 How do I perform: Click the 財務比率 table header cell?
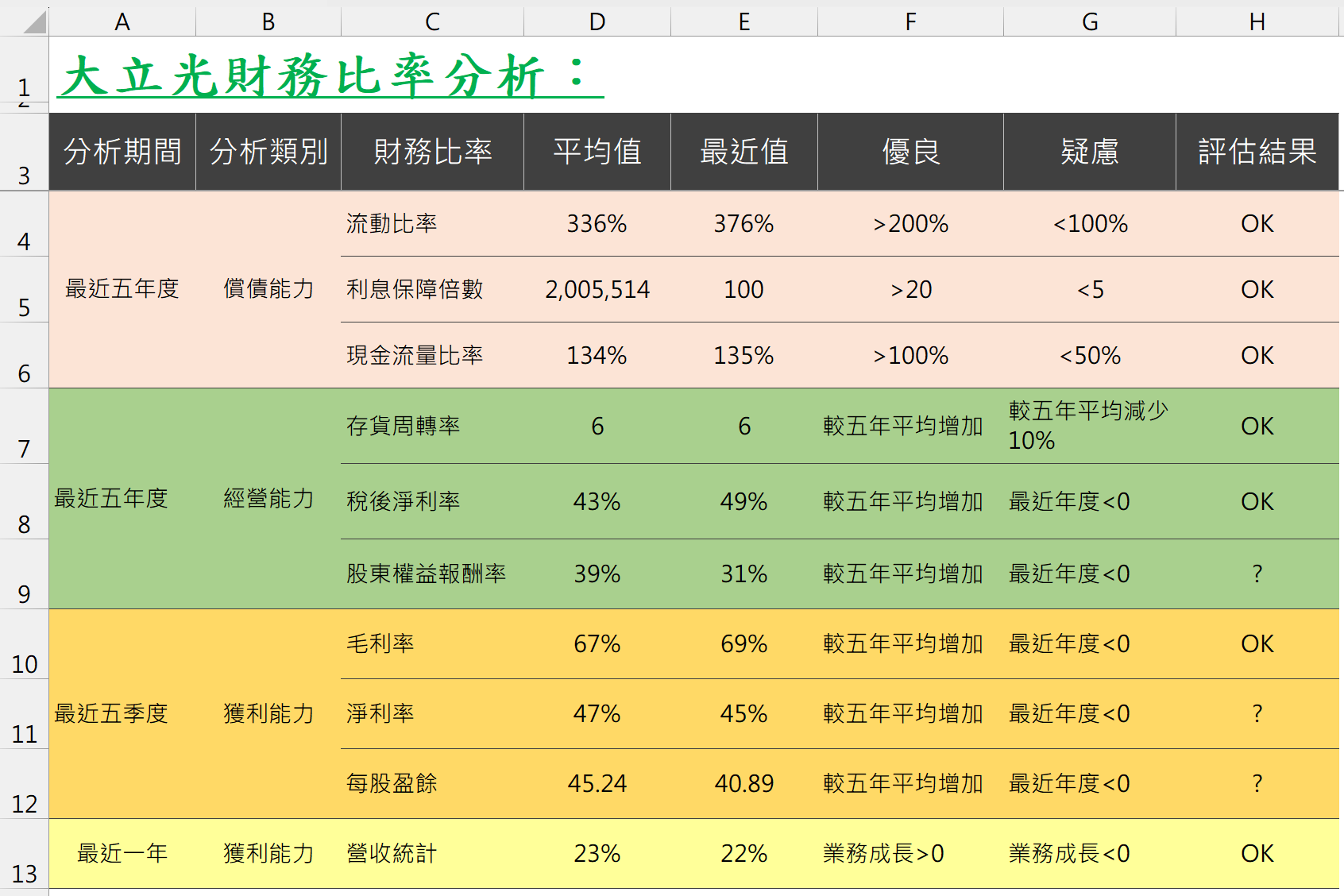pos(432,152)
